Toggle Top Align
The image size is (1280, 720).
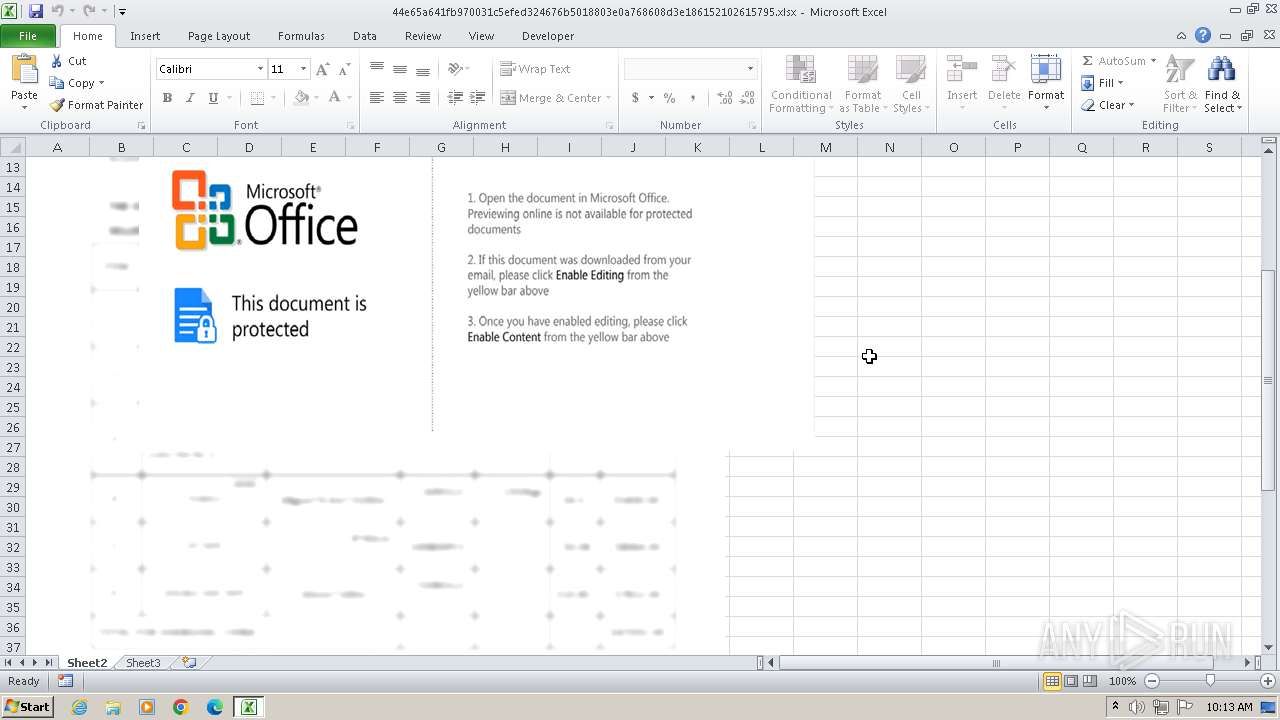click(x=377, y=69)
